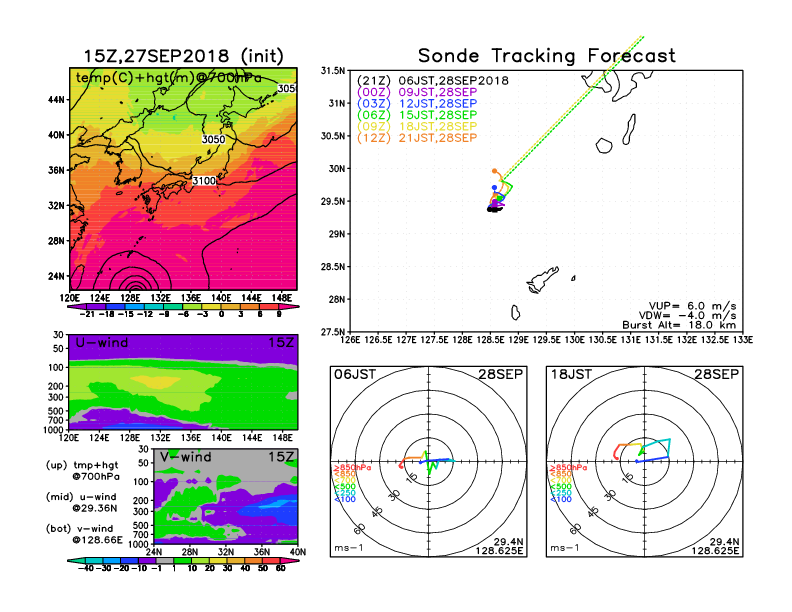
Task: Select legend entry "(12Z) 21JST,28SEP"
Action: (x=417, y=137)
